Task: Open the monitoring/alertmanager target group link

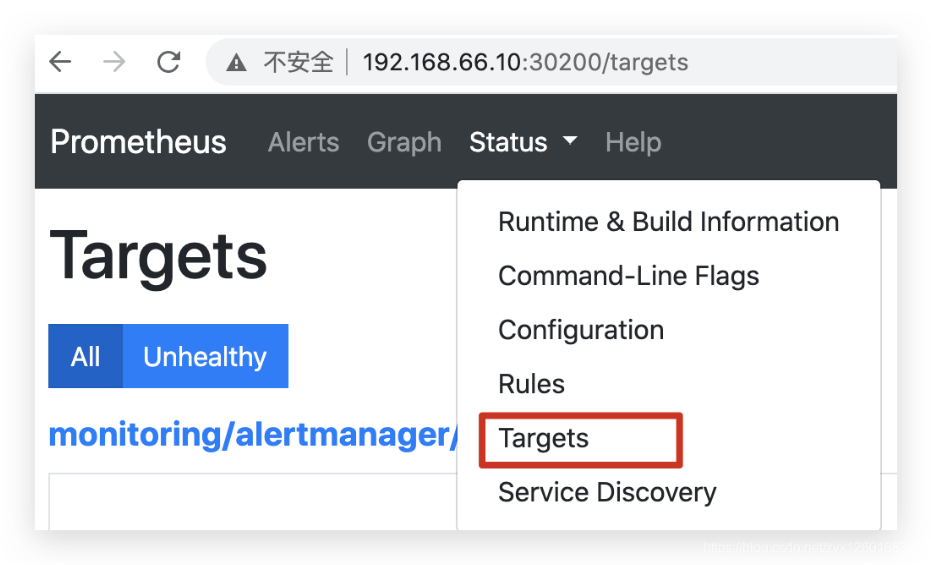Action: (254, 435)
